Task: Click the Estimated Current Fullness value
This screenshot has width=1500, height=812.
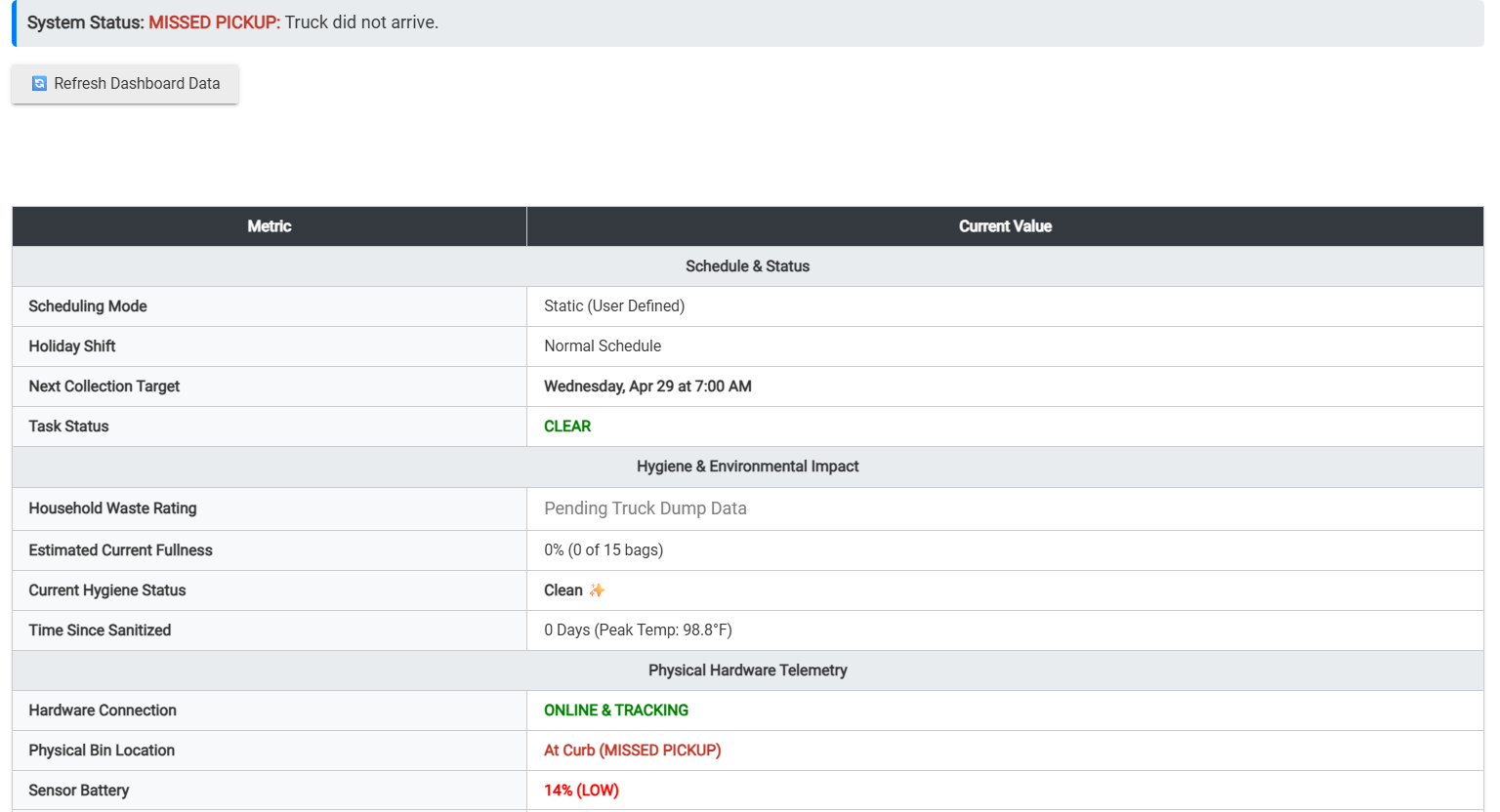Action: [604, 550]
